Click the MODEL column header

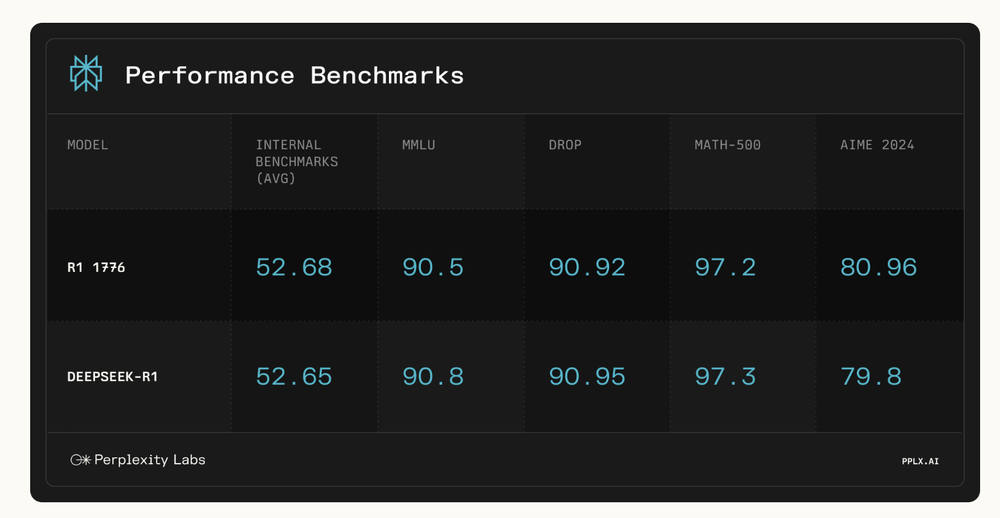coord(88,145)
